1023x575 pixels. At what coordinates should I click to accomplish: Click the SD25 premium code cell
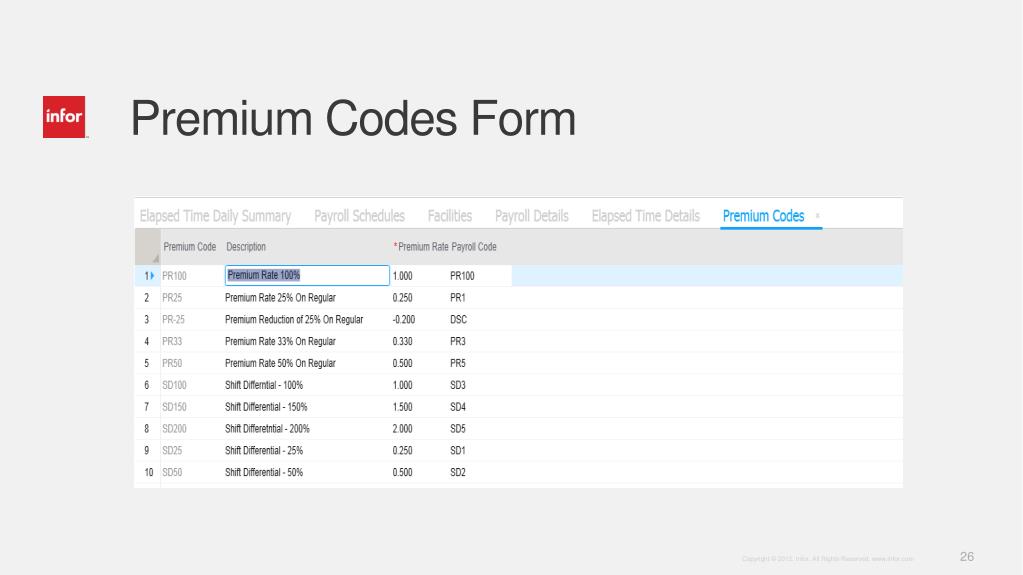tap(172, 451)
